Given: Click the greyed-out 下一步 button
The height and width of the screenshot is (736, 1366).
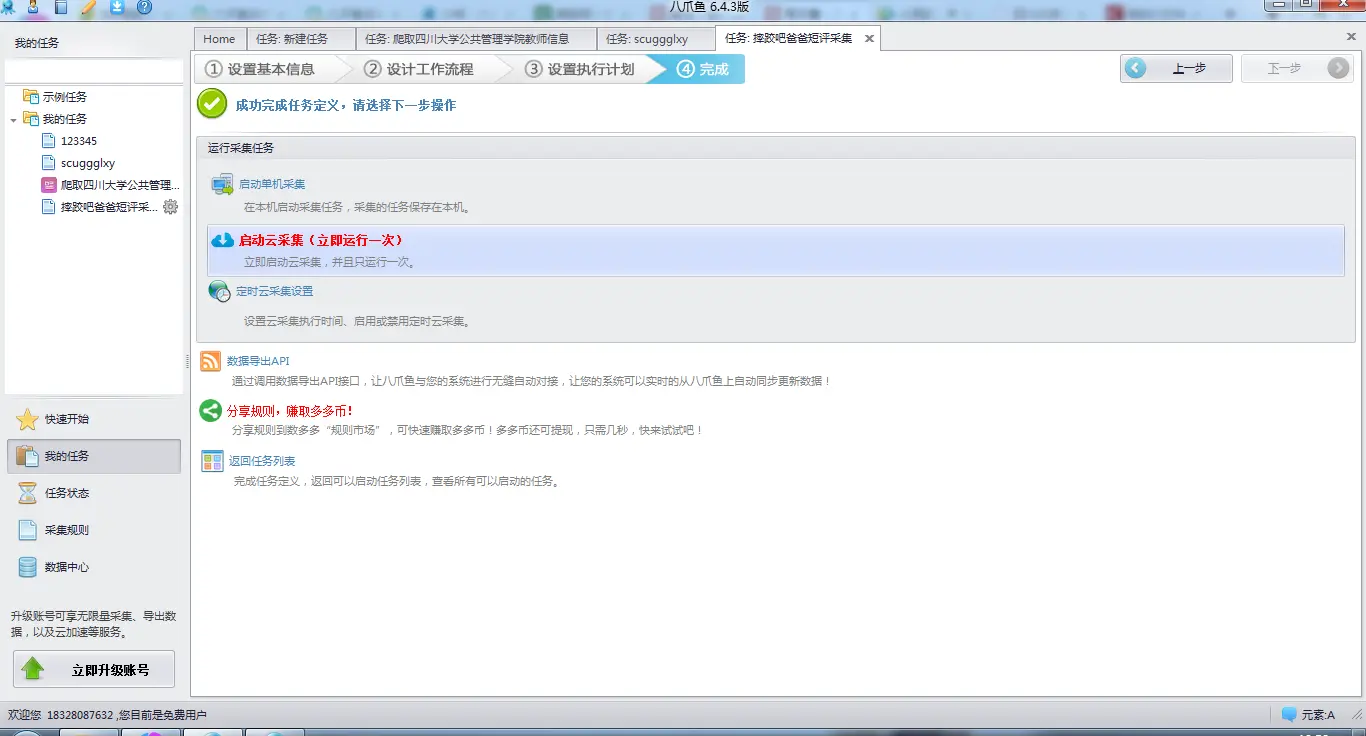Looking at the screenshot, I should coord(1297,68).
